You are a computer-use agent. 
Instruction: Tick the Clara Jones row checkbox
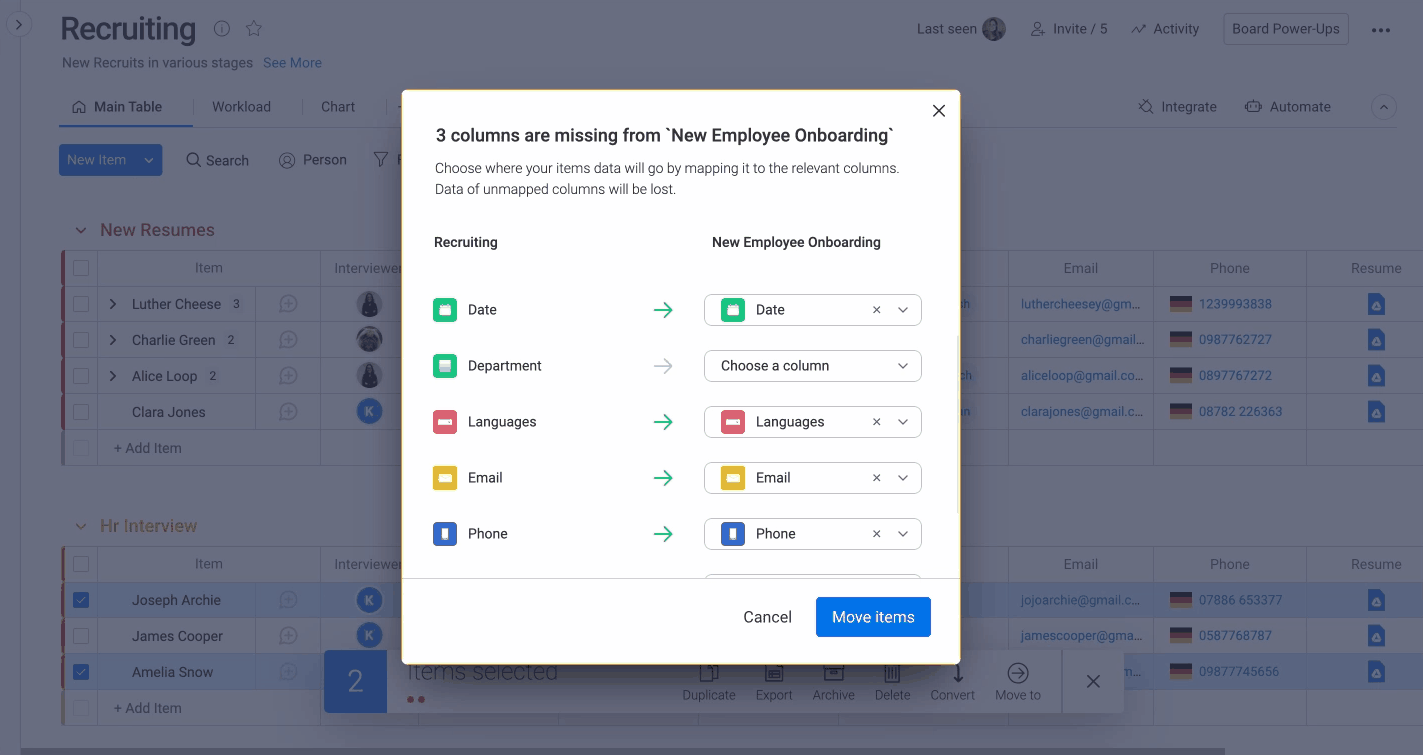[x=81, y=412]
